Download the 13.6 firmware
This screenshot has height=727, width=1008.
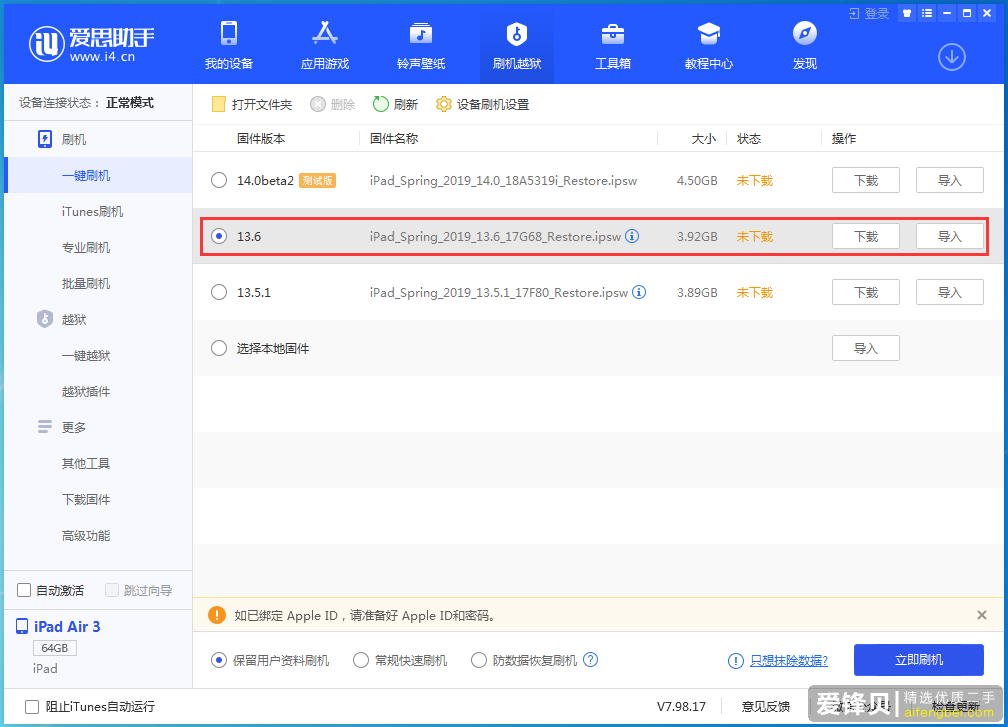[x=865, y=236]
